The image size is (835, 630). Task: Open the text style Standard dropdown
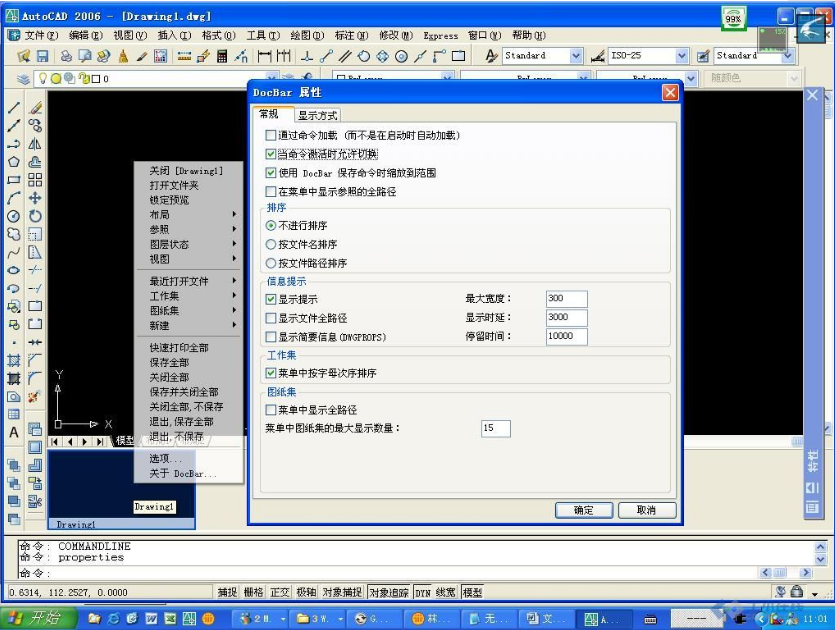[x=576, y=55]
